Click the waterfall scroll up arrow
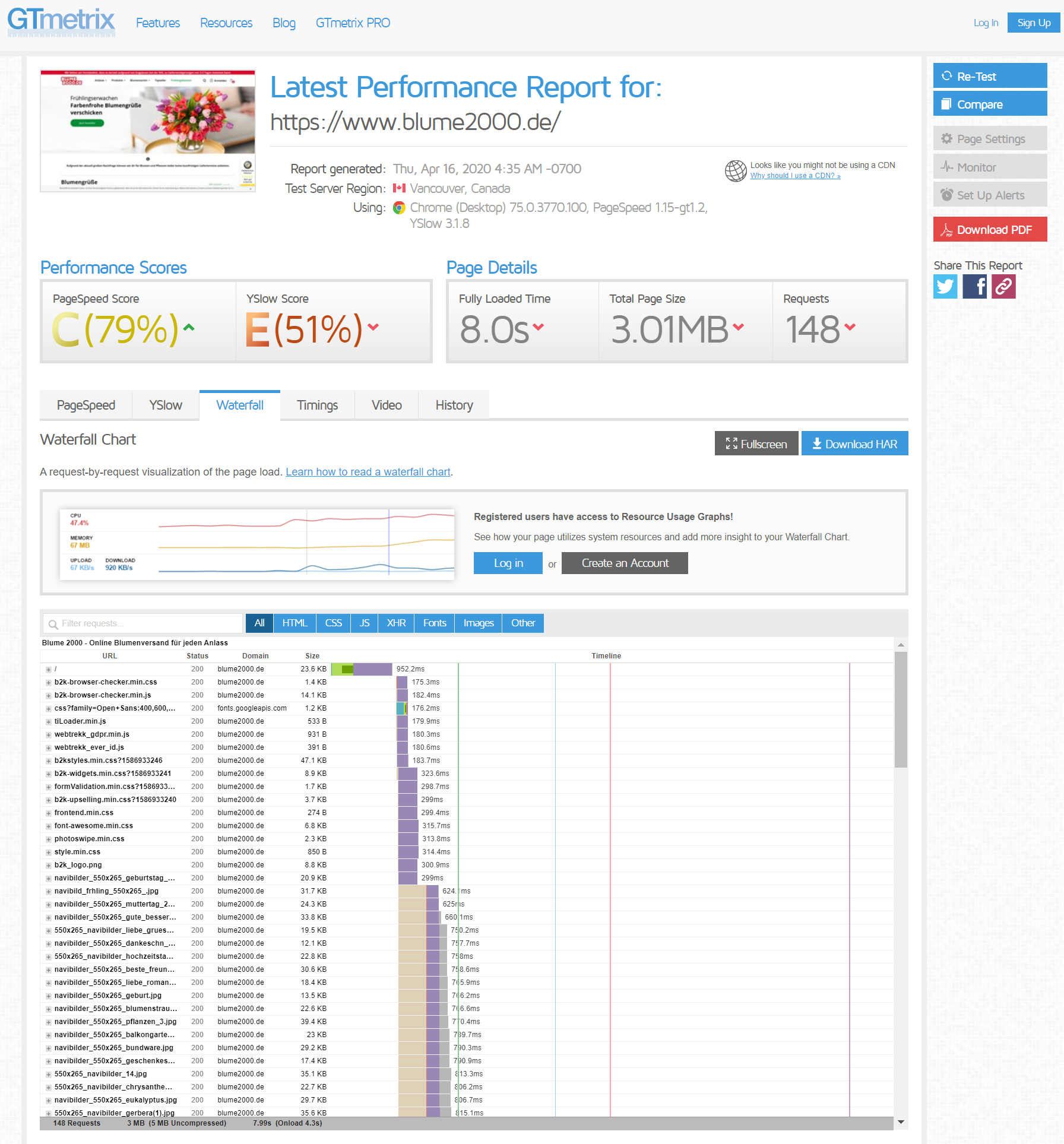 (901, 645)
